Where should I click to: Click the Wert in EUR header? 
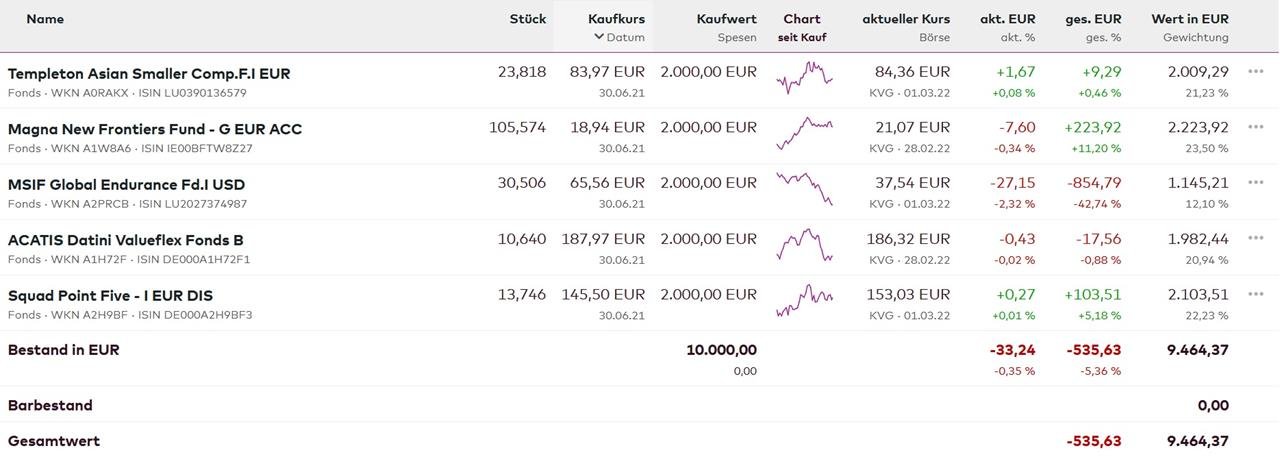click(1189, 19)
